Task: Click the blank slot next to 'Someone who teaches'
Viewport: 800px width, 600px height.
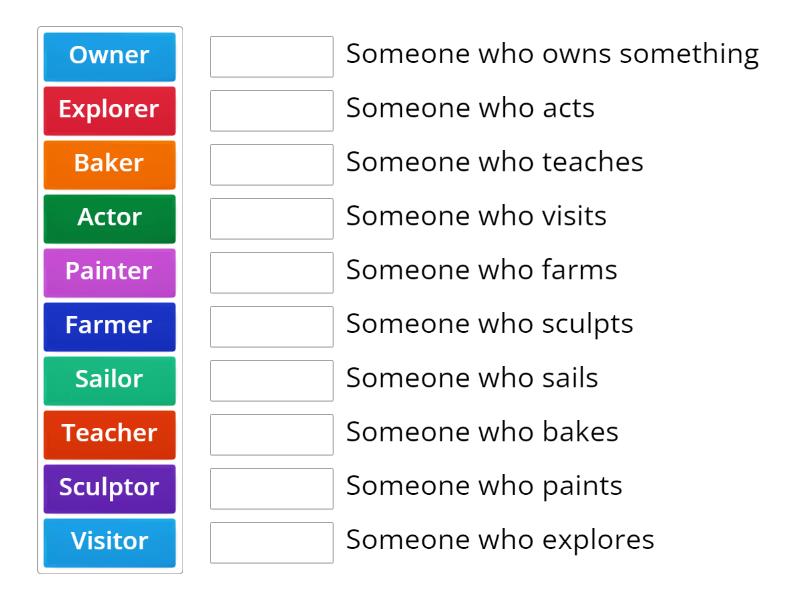Action: [x=271, y=165]
